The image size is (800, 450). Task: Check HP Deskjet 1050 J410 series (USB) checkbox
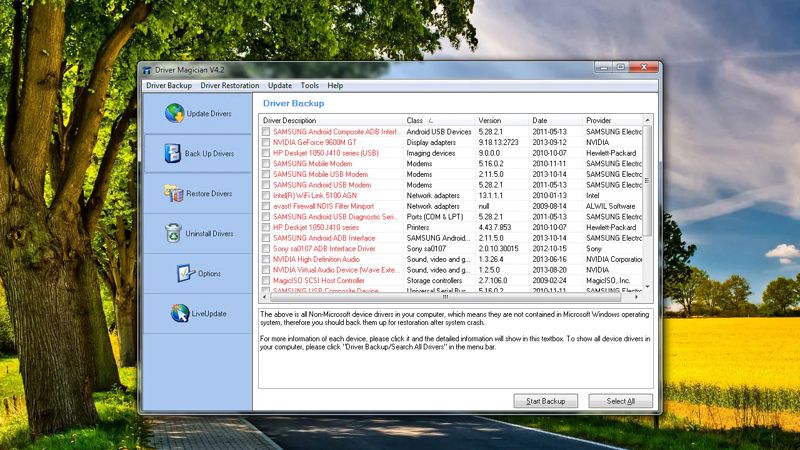tap(266, 153)
